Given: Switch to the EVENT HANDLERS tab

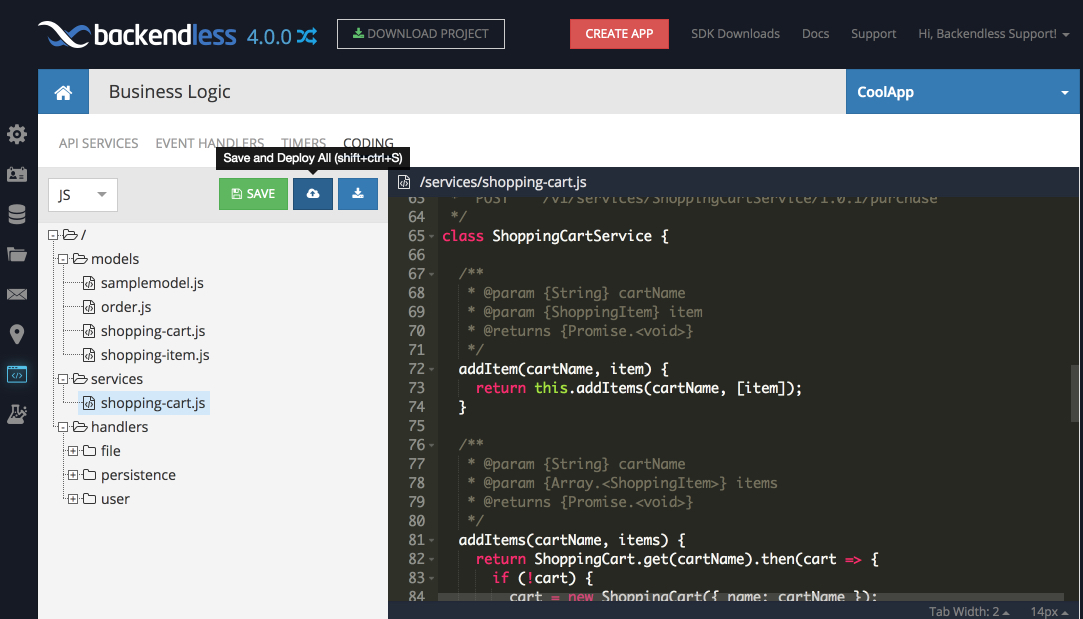Looking at the screenshot, I should [x=210, y=143].
